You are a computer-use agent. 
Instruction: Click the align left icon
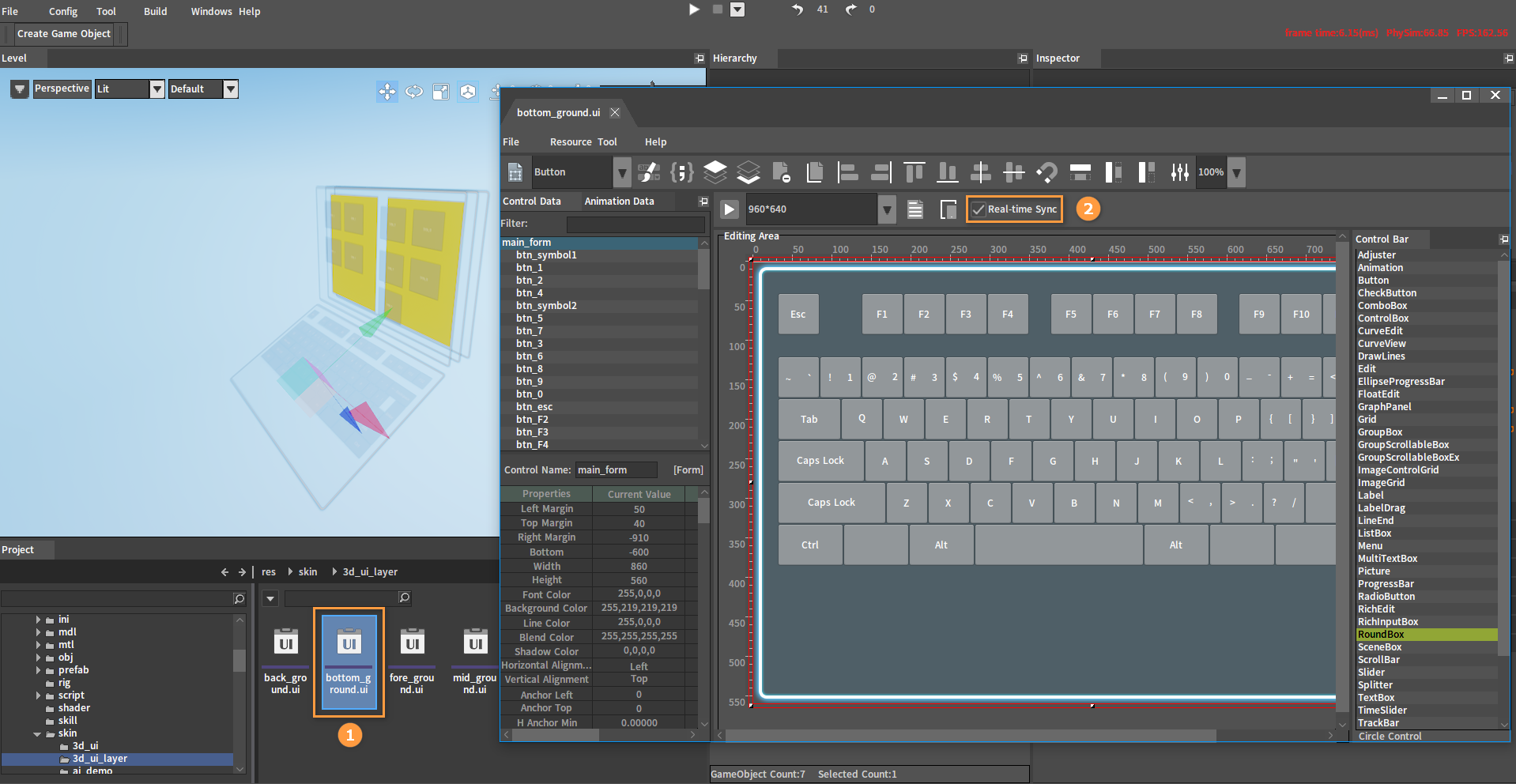[848, 172]
